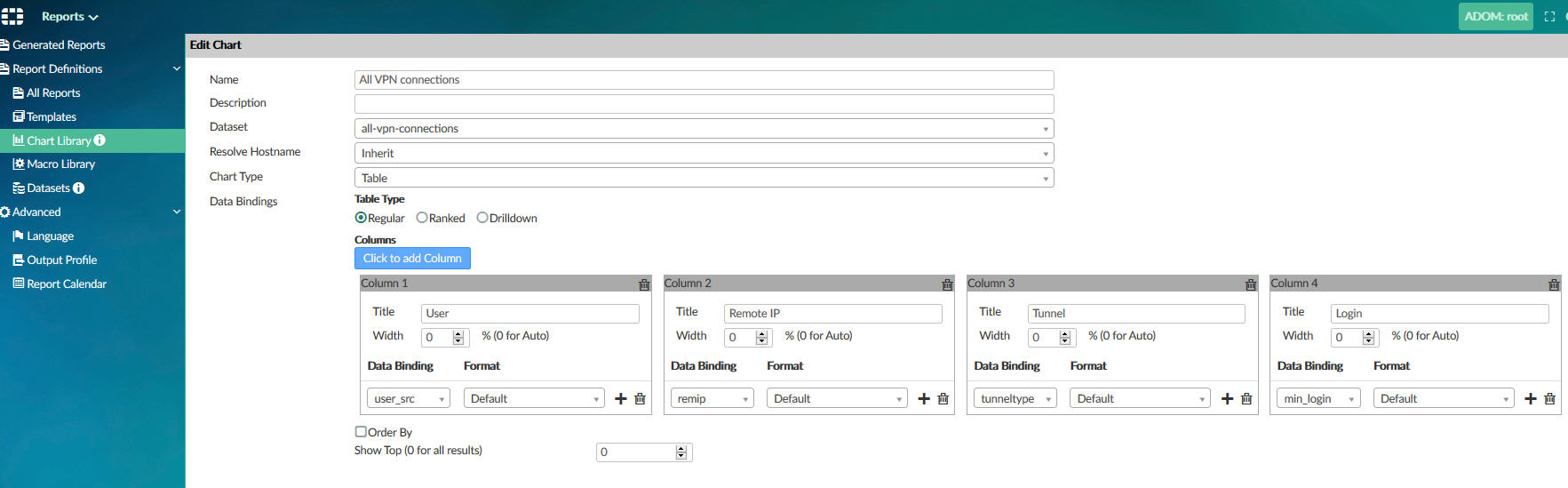Click plus icon next to min_login binding

point(1530,399)
